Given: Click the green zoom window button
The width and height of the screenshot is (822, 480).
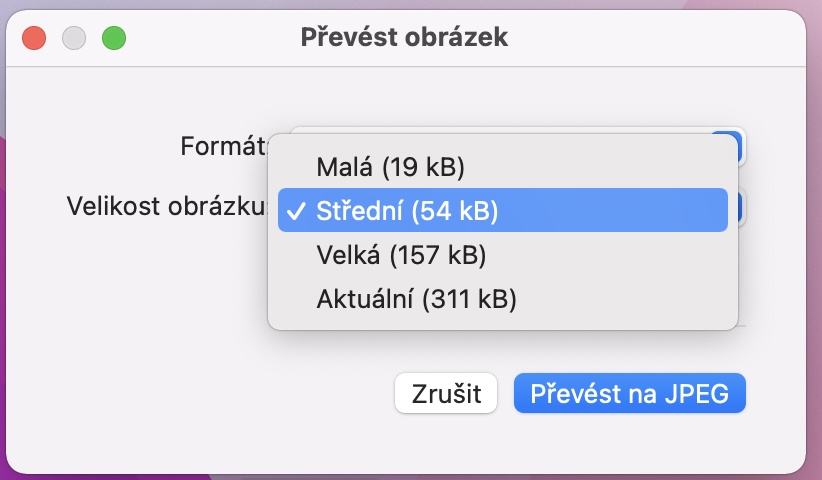Looking at the screenshot, I should point(114,38).
